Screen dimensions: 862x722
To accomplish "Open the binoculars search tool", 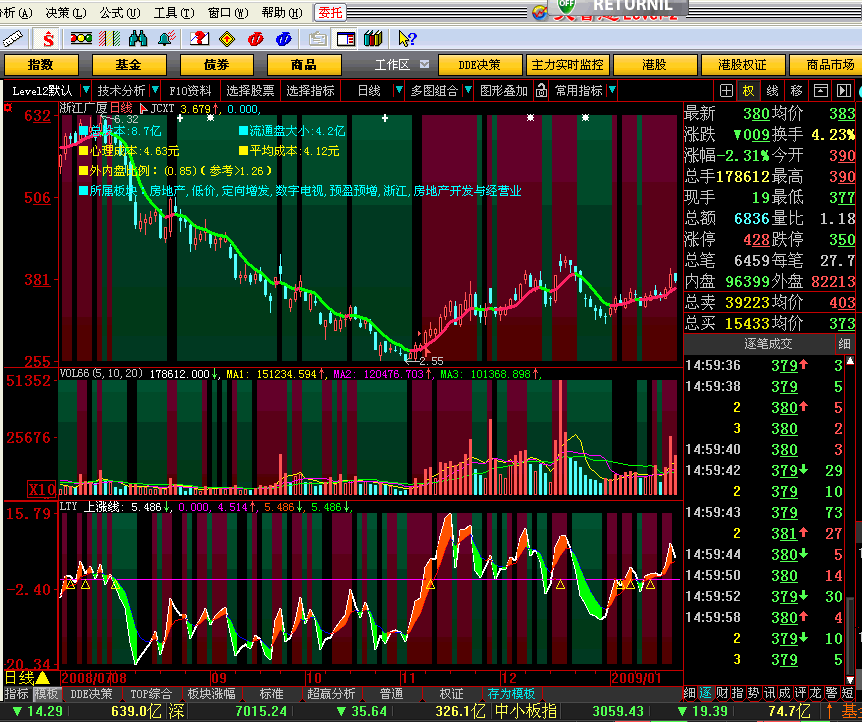I will coord(137,38).
